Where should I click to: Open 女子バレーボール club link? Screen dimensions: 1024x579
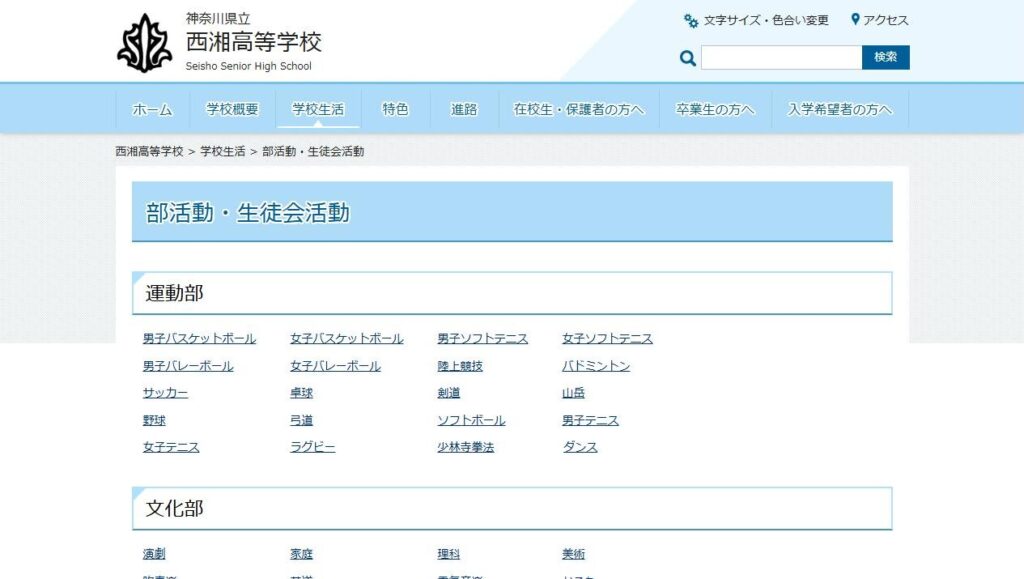pyautogui.click(x=336, y=366)
